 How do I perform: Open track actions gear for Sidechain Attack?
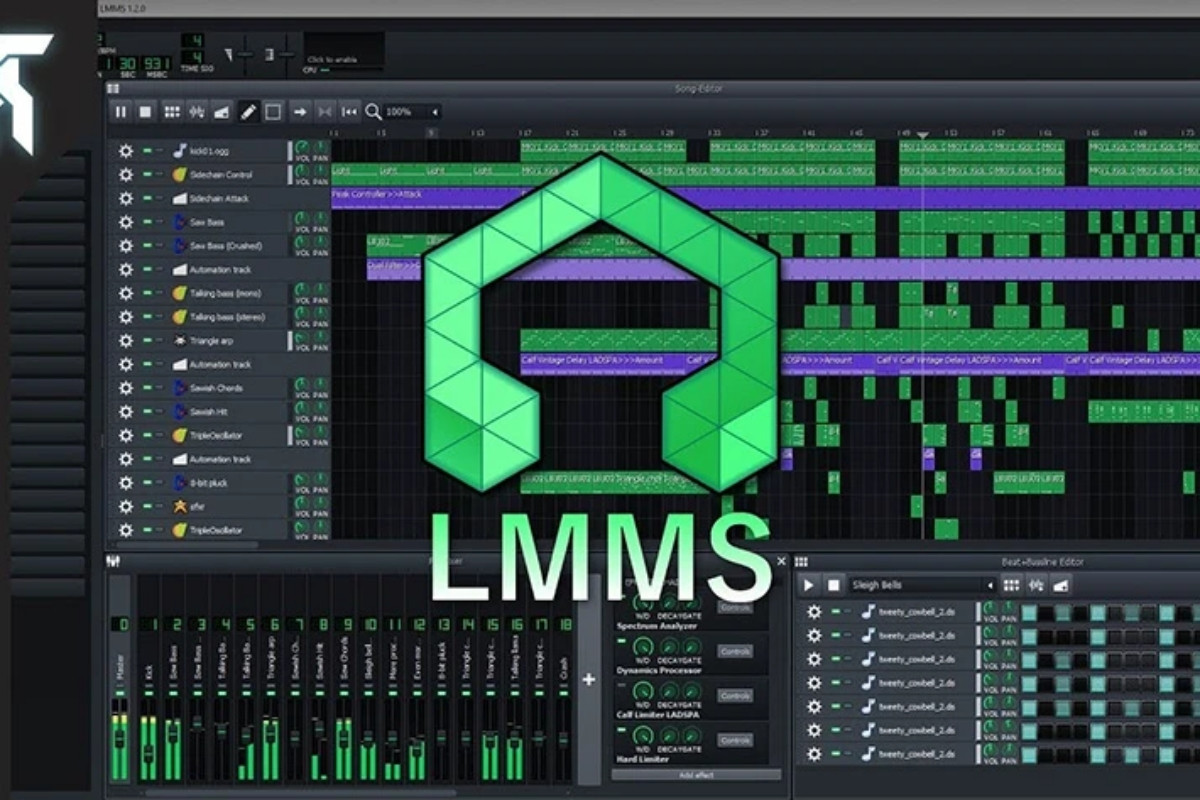coord(125,198)
